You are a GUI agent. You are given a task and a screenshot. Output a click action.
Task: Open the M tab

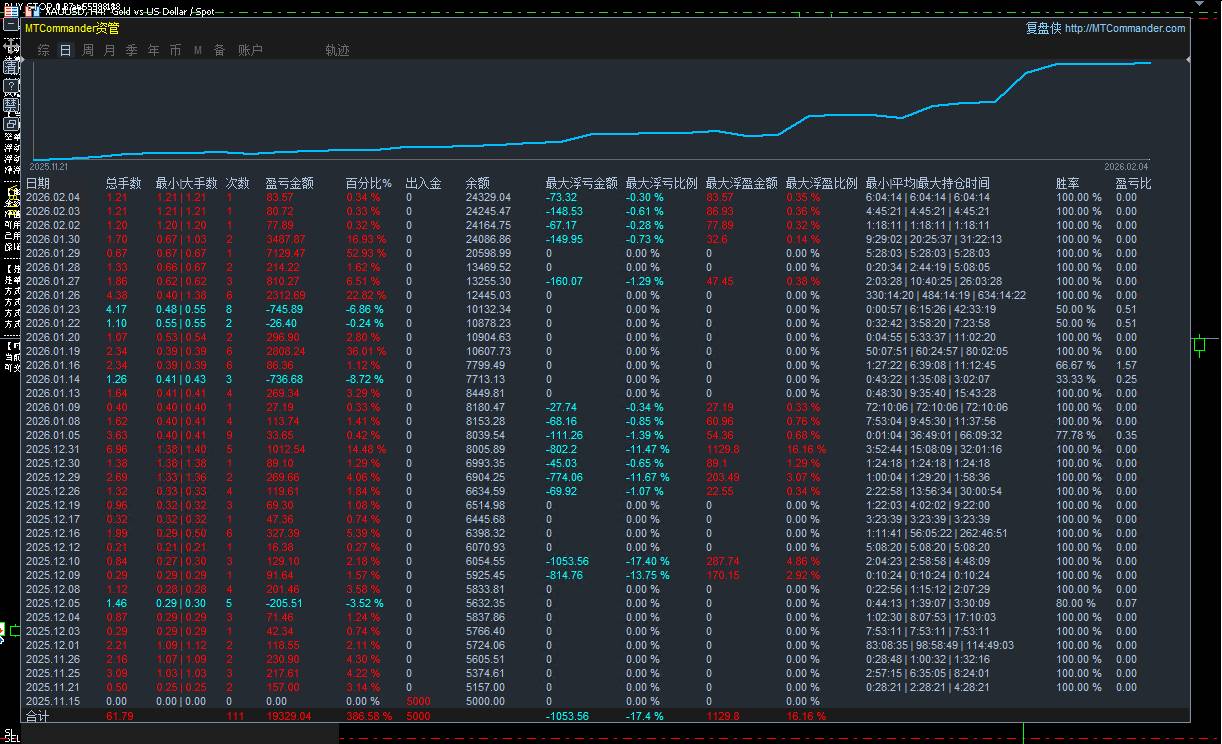[198, 50]
